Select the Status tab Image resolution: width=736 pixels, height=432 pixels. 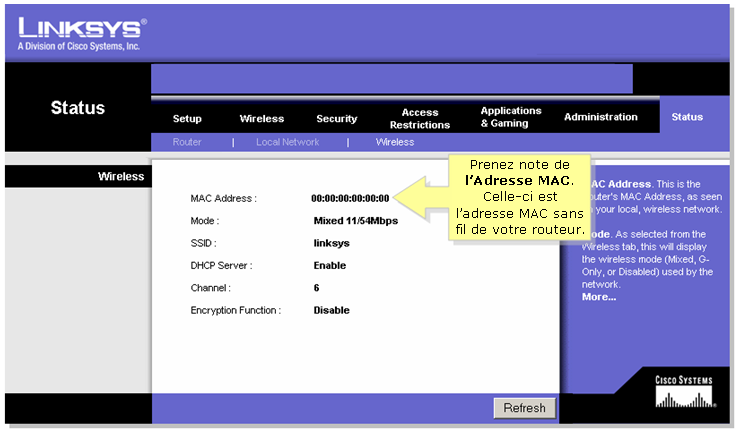click(x=687, y=117)
